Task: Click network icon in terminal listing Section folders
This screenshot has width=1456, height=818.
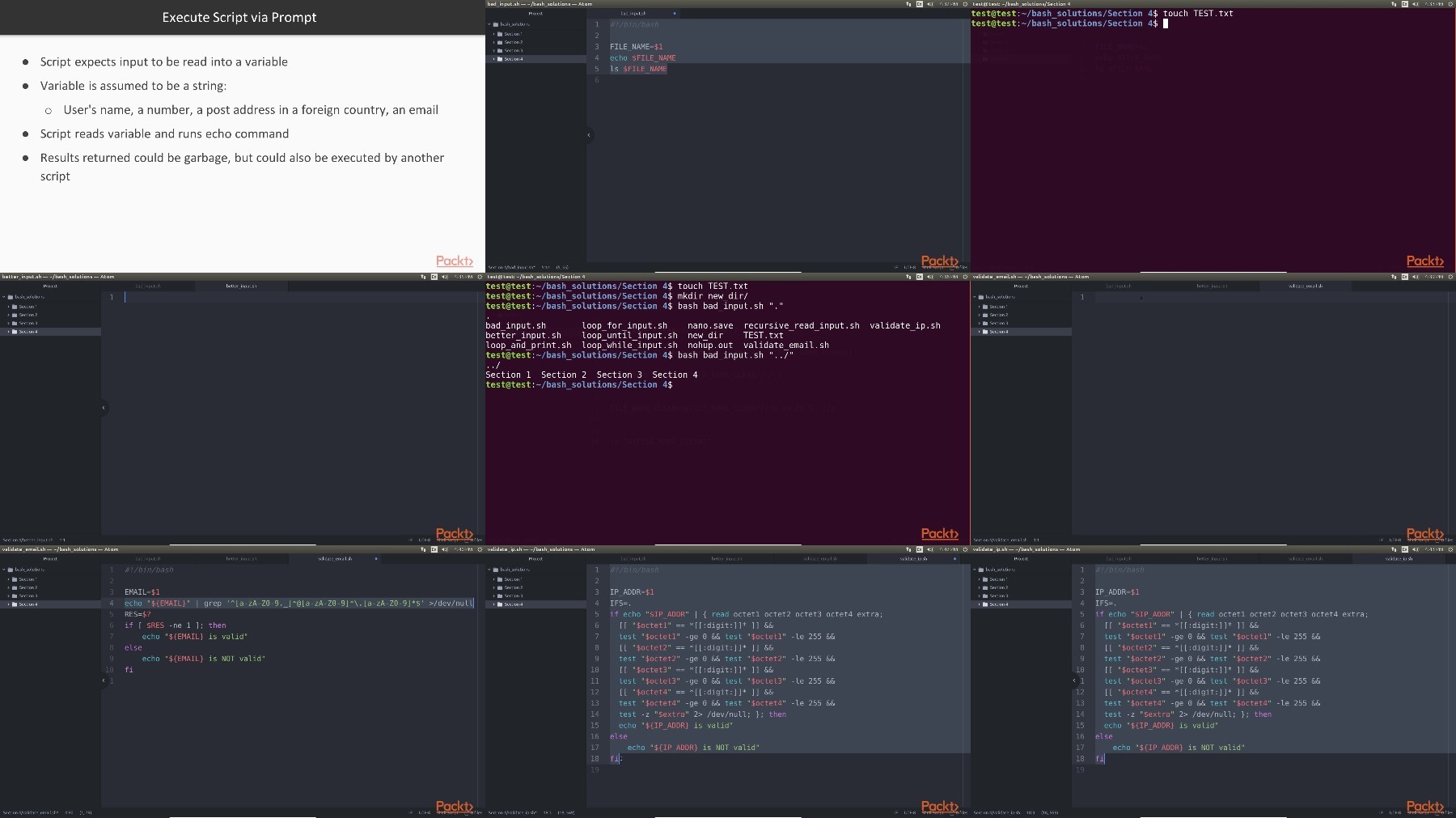Action: pyautogui.click(x=908, y=277)
